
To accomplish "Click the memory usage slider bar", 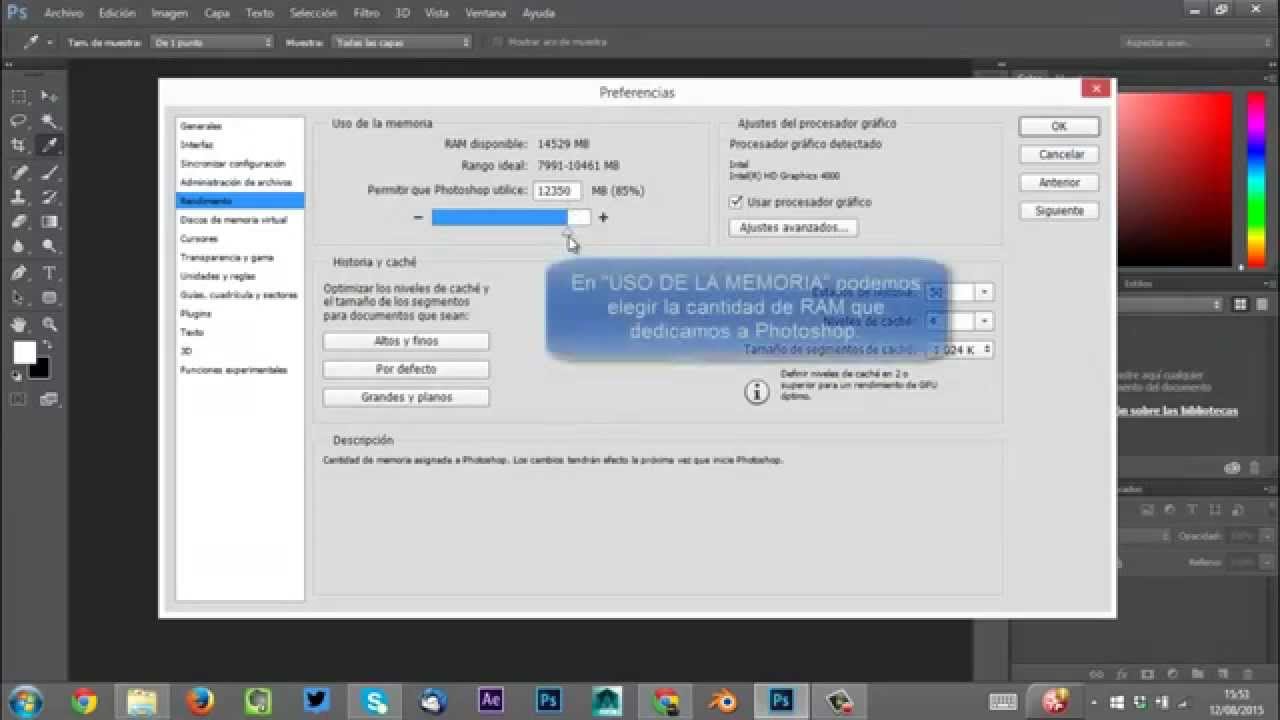I will tap(511, 217).
